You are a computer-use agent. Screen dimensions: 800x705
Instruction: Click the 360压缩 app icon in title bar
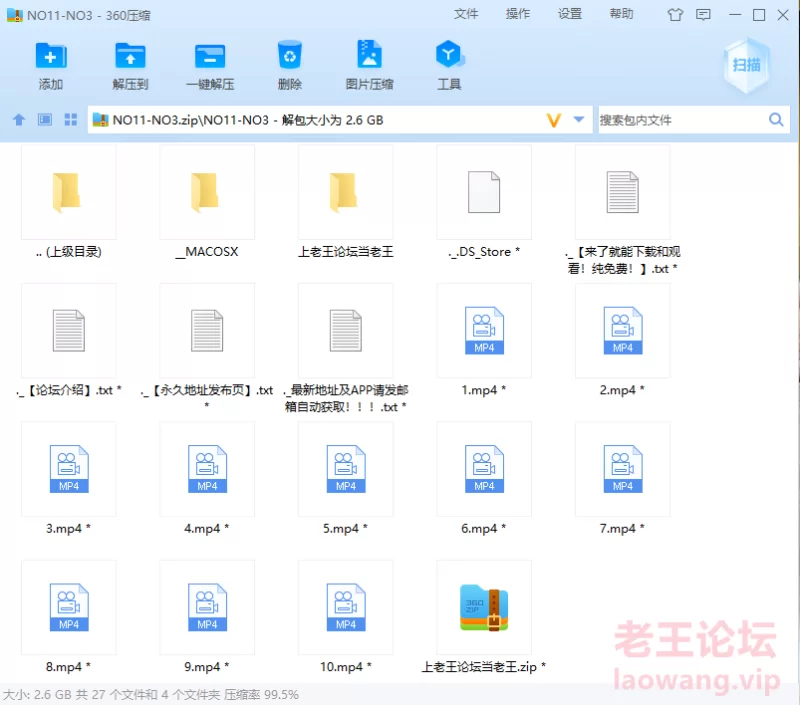click(x=14, y=15)
